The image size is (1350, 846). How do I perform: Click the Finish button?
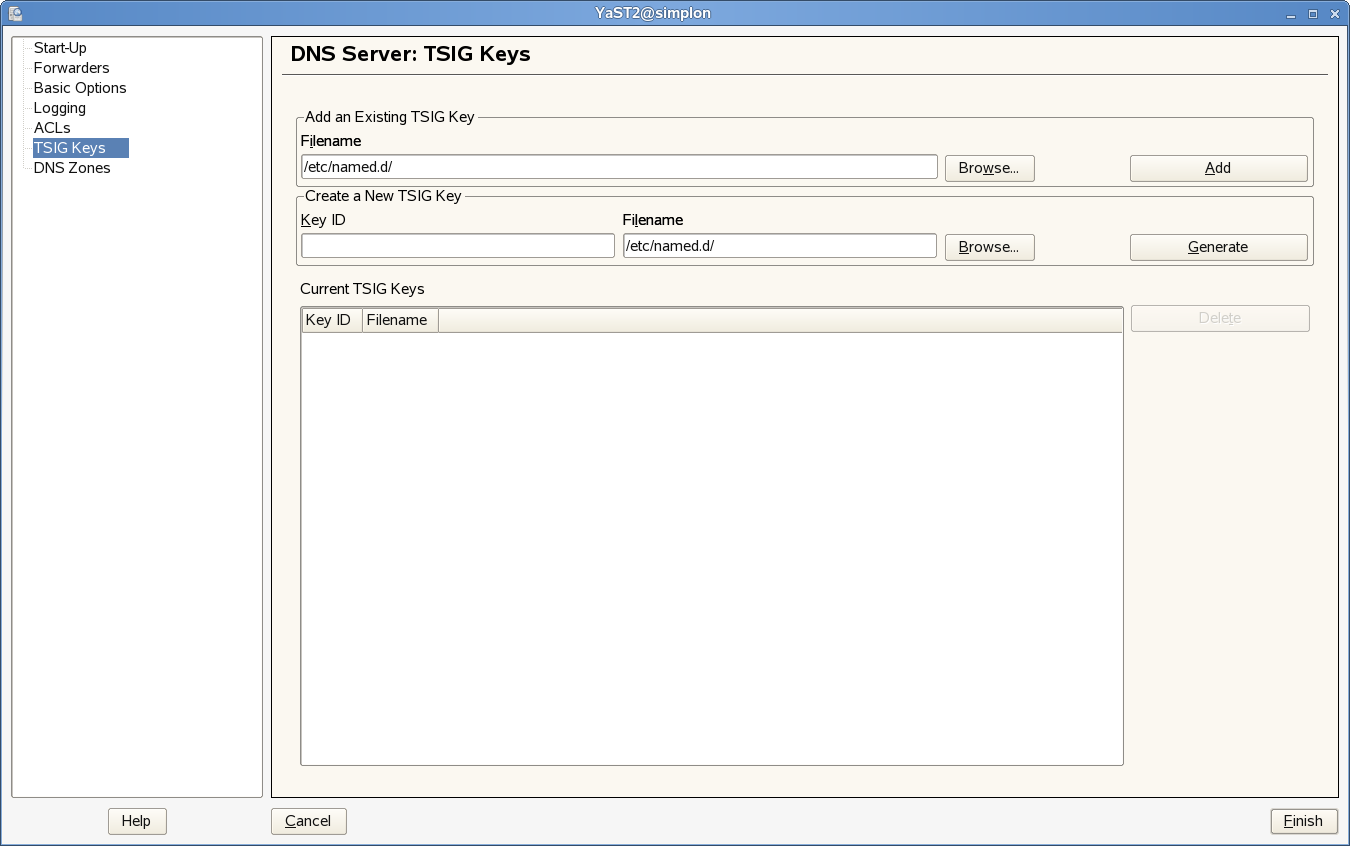(1303, 821)
